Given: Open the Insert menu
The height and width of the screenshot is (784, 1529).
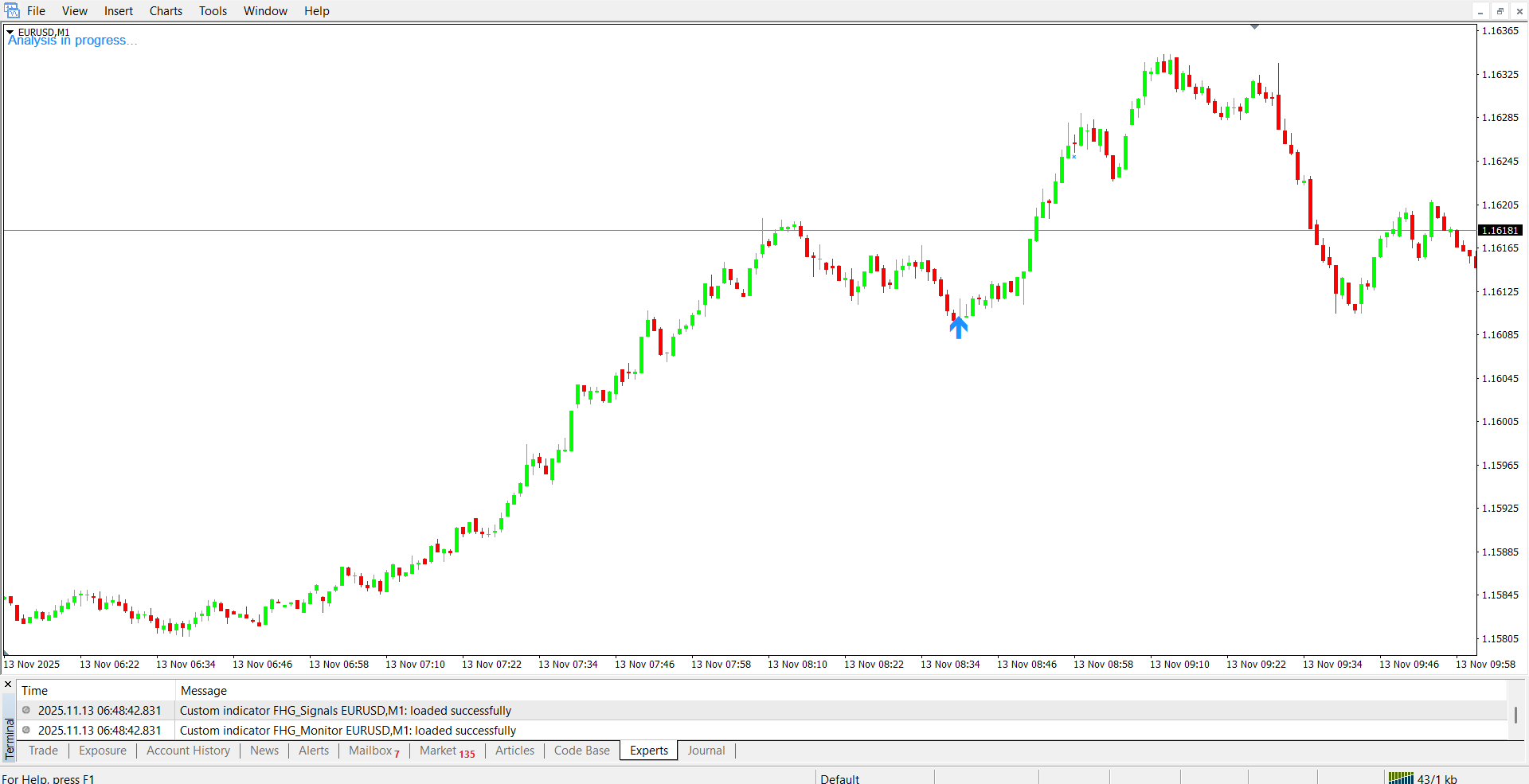Looking at the screenshot, I should [118, 11].
